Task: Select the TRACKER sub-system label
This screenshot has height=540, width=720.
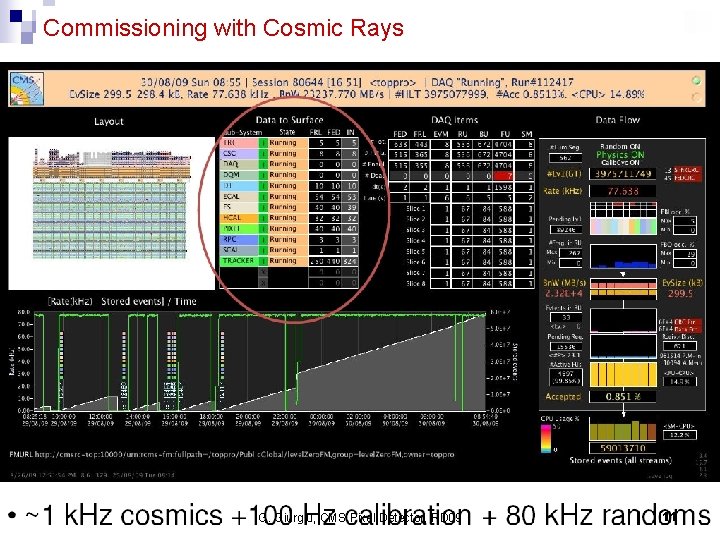Action: pyautogui.click(x=239, y=261)
